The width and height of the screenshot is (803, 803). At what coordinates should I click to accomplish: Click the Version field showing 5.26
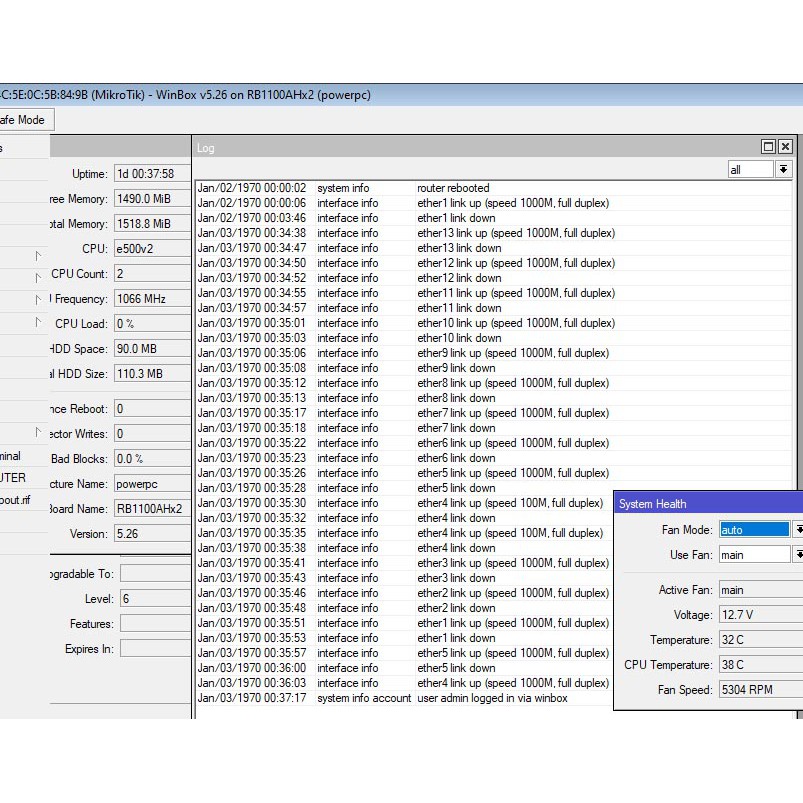(150, 534)
